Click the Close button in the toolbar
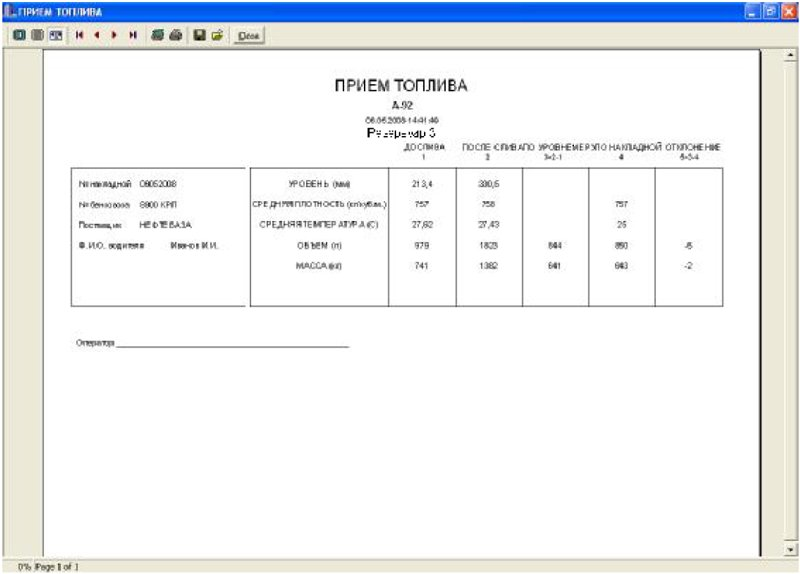 pos(248,36)
